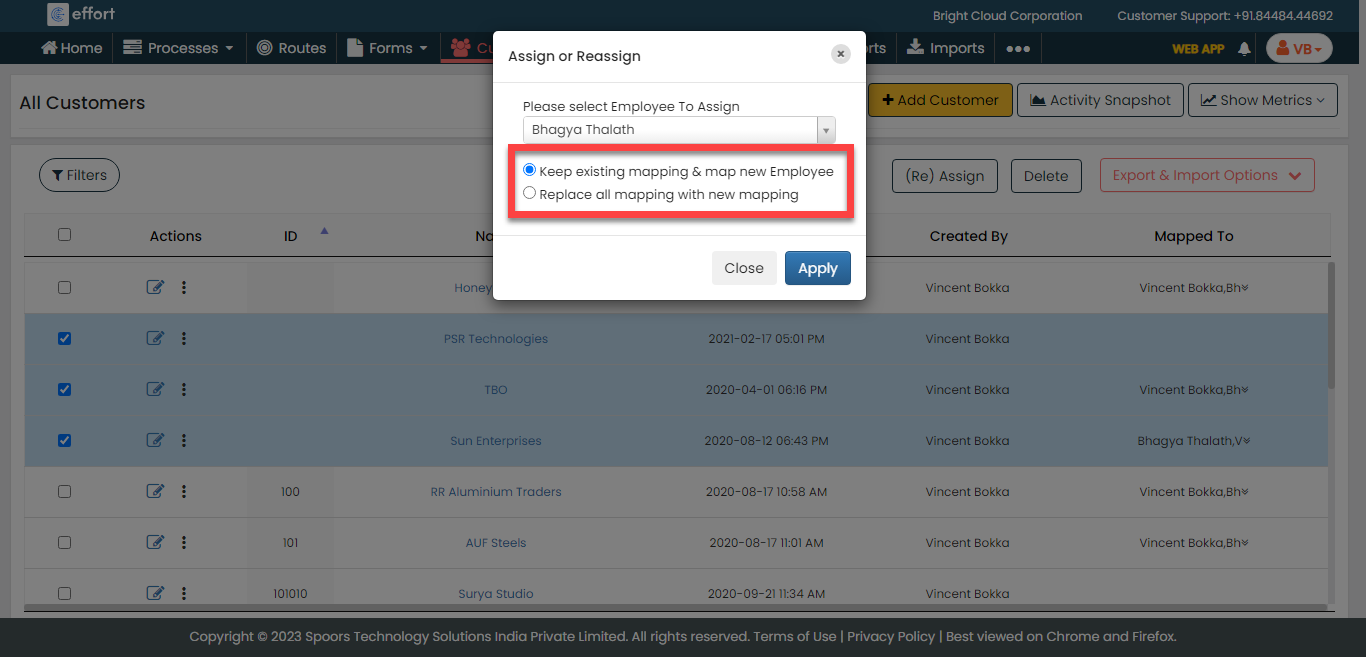Click the Apply button

click(x=817, y=268)
